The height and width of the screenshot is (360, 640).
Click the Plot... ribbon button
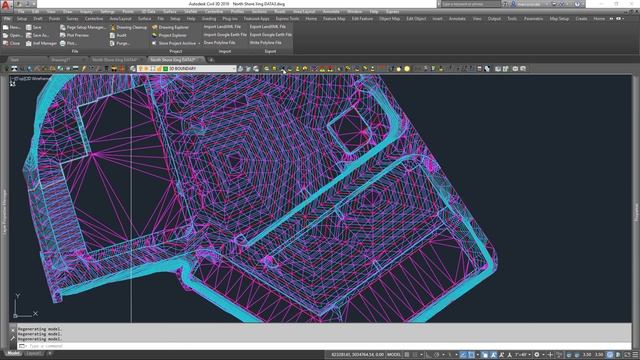tap(68, 43)
